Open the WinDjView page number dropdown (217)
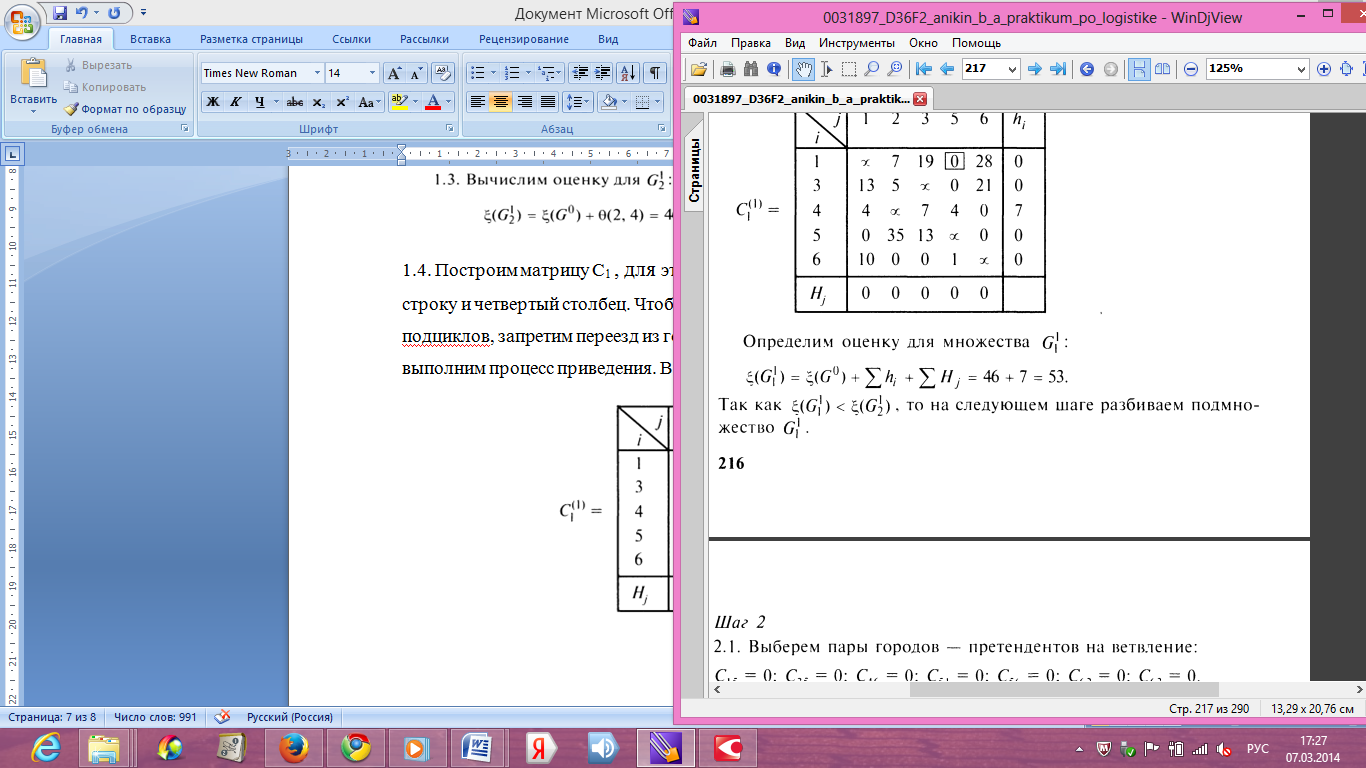 pos(1013,69)
